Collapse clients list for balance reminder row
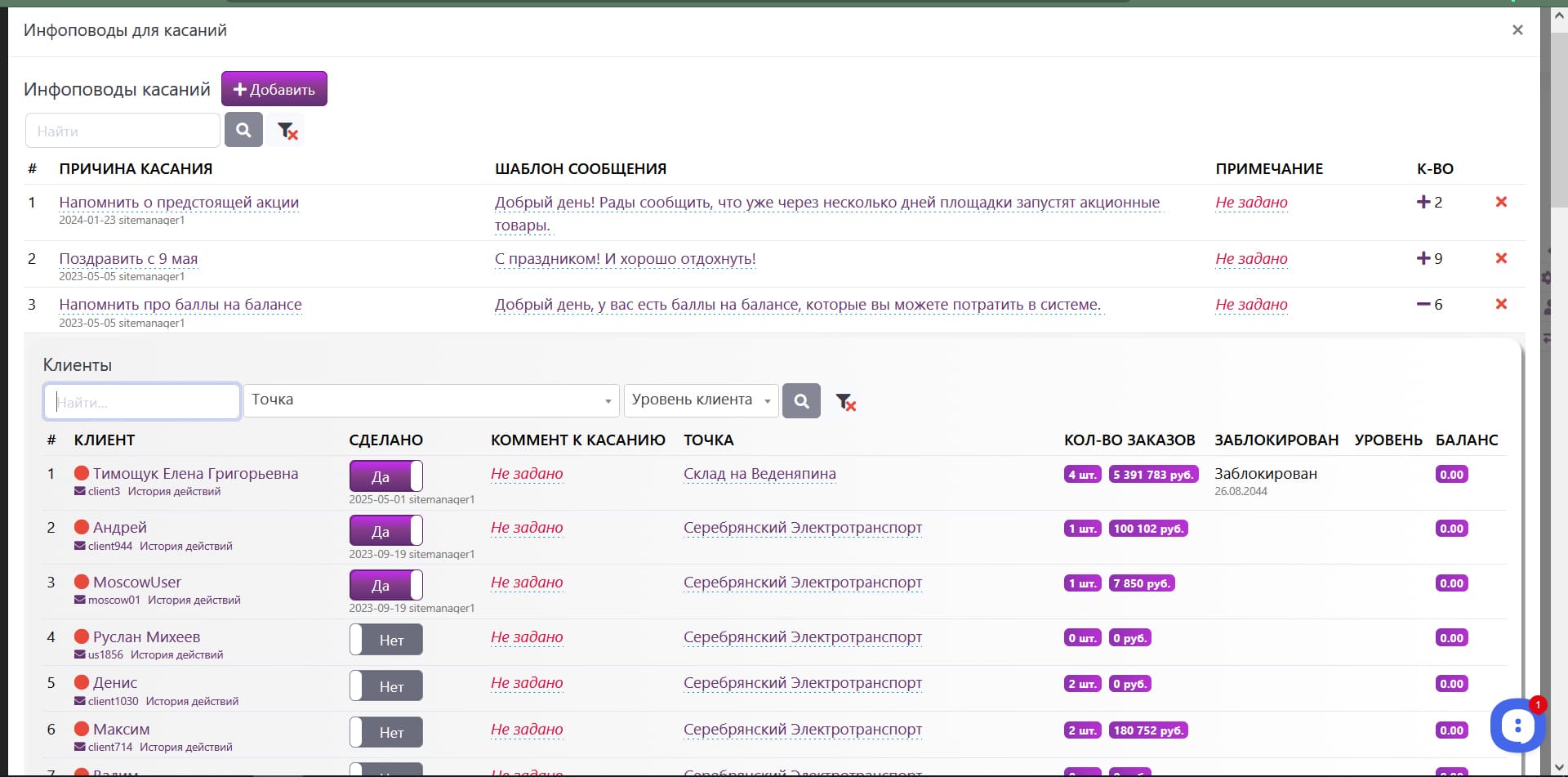1568x777 pixels. pos(1423,304)
